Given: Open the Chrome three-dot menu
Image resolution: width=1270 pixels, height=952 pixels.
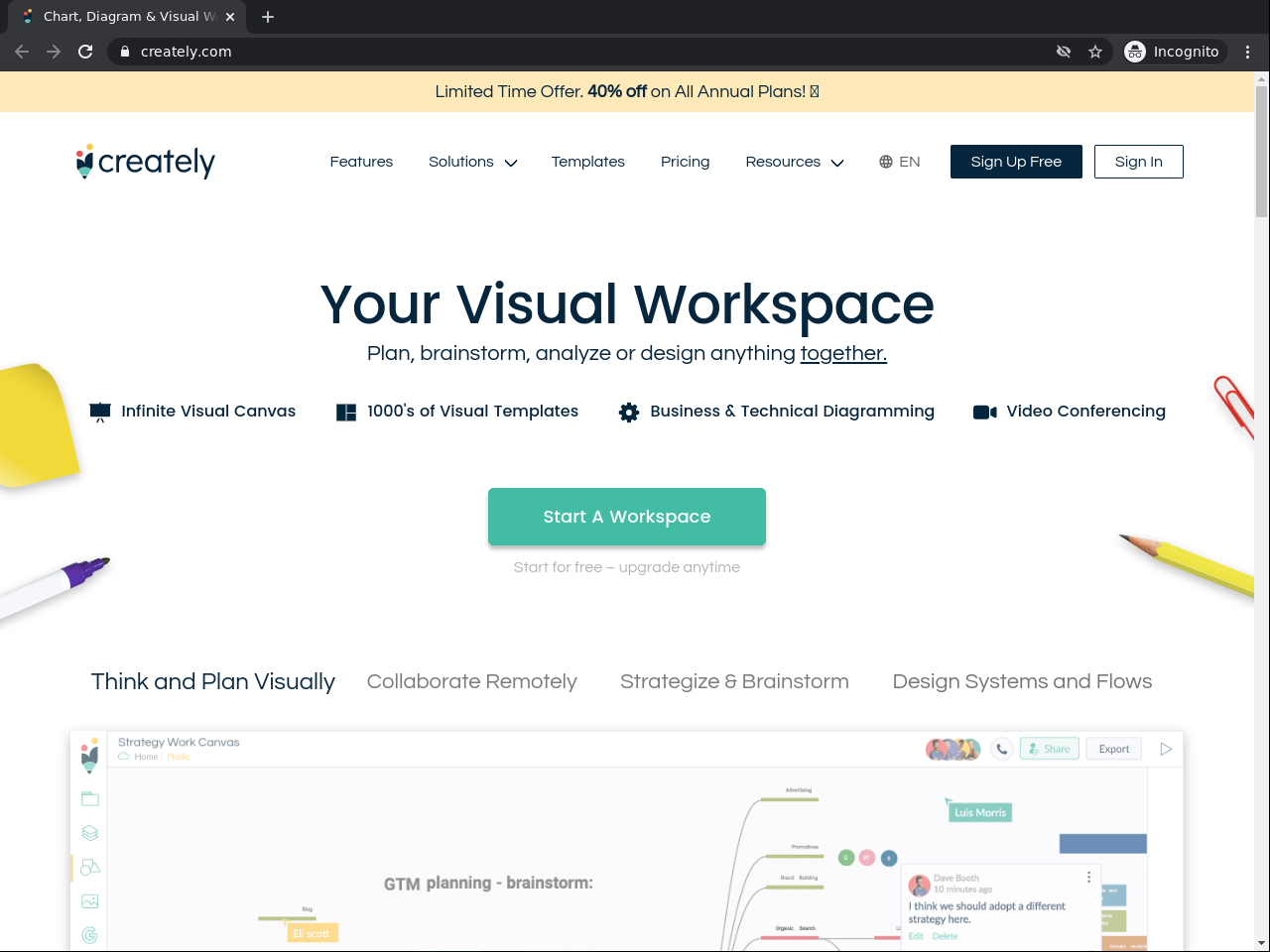Looking at the screenshot, I should (x=1248, y=52).
